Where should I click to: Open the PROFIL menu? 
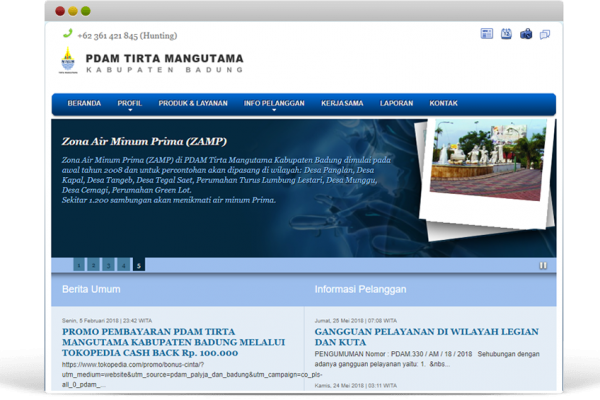130,103
